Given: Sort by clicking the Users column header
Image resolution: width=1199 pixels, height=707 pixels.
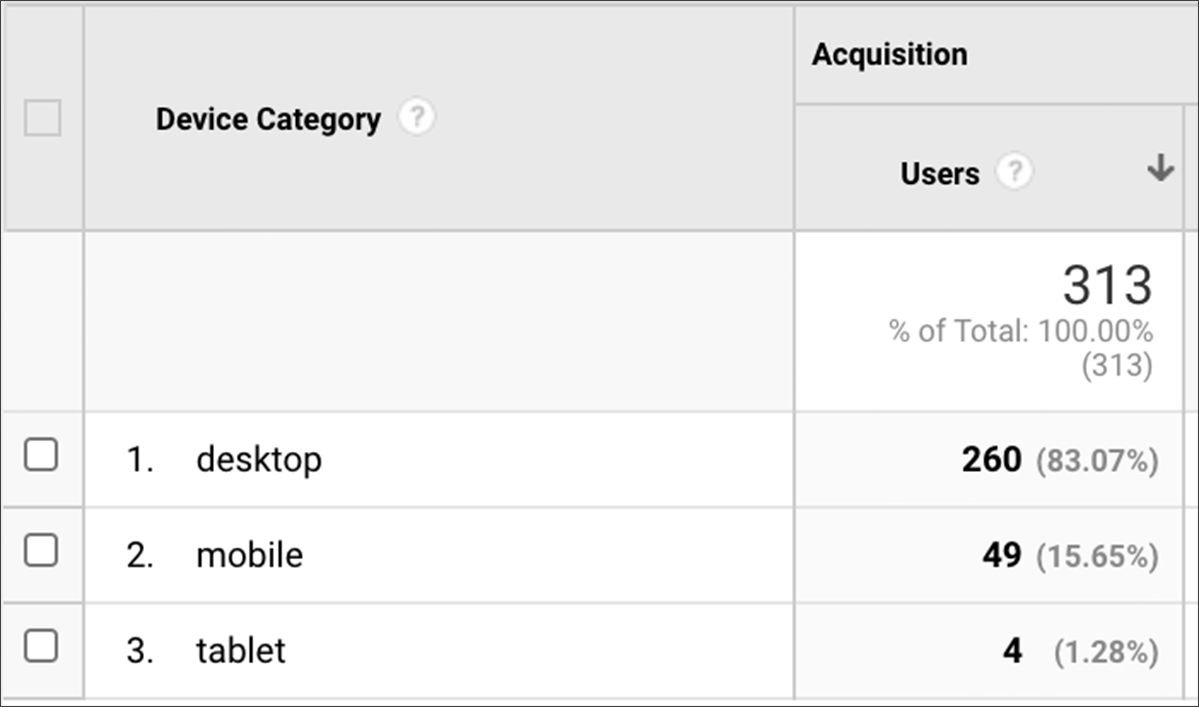Looking at the screenshot, I should [x=938, y=172].
